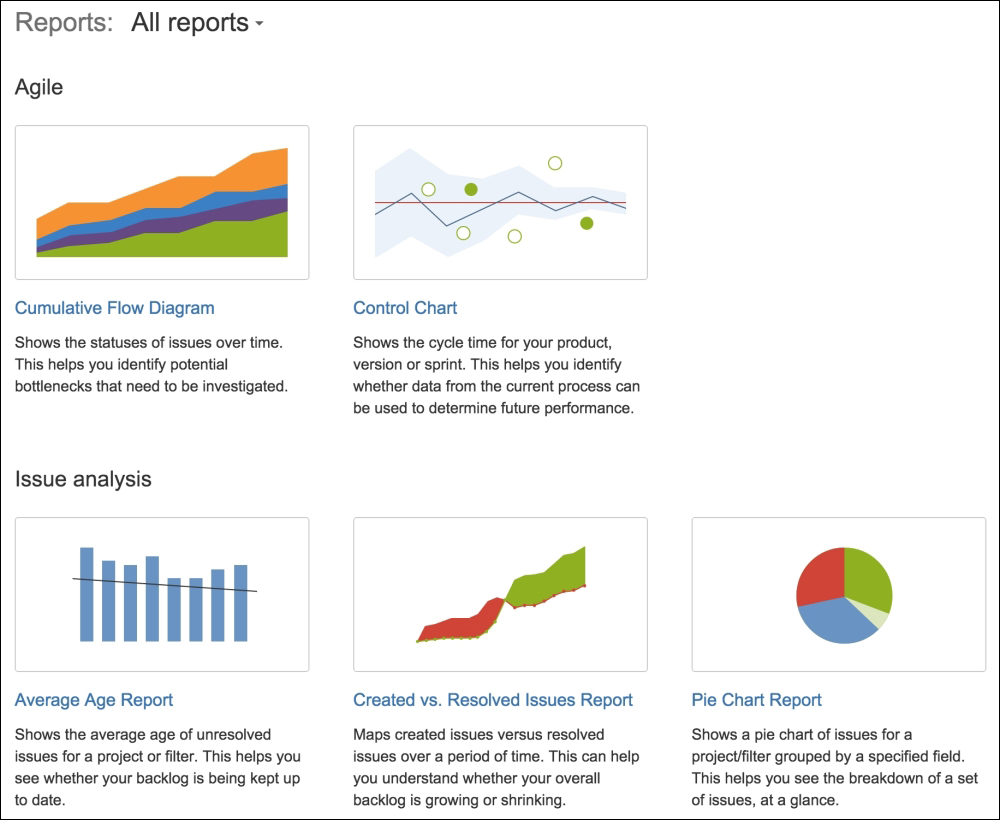Viewport: 1000px width, 820px height.
Task: Click the green slice of the pie chart
Action: 867,577
